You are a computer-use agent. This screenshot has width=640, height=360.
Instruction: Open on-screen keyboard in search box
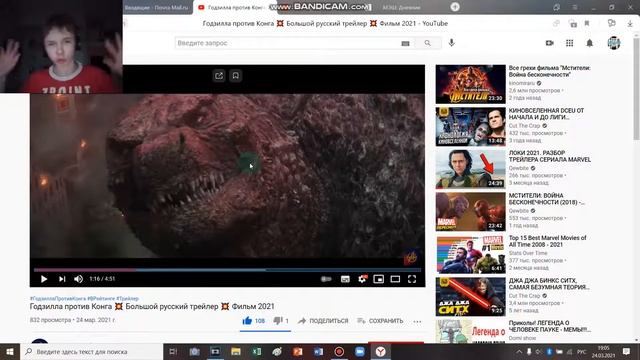click(x=405, y=43)
